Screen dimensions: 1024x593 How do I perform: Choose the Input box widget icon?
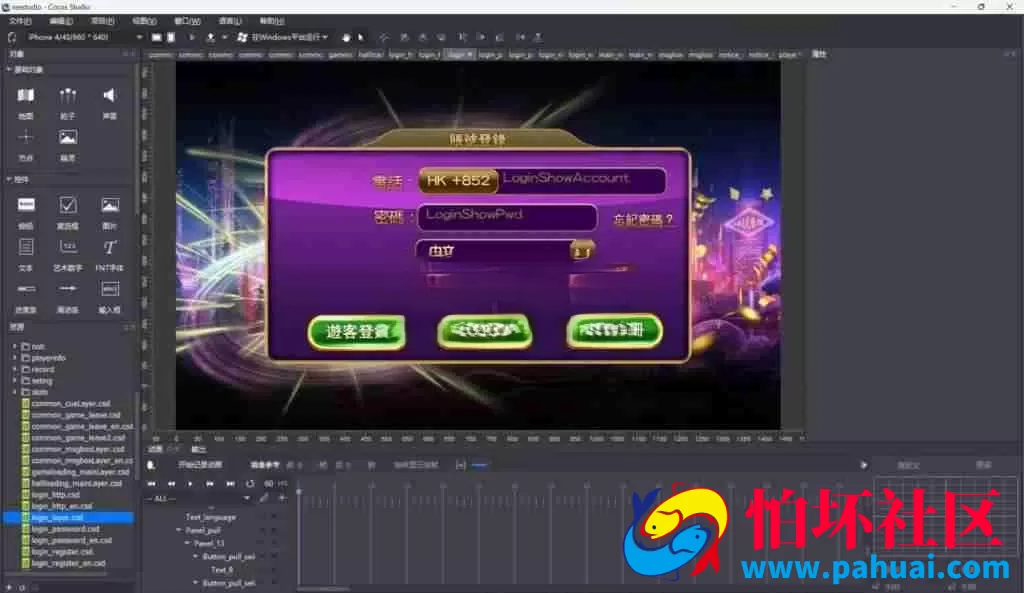(109, 289)
